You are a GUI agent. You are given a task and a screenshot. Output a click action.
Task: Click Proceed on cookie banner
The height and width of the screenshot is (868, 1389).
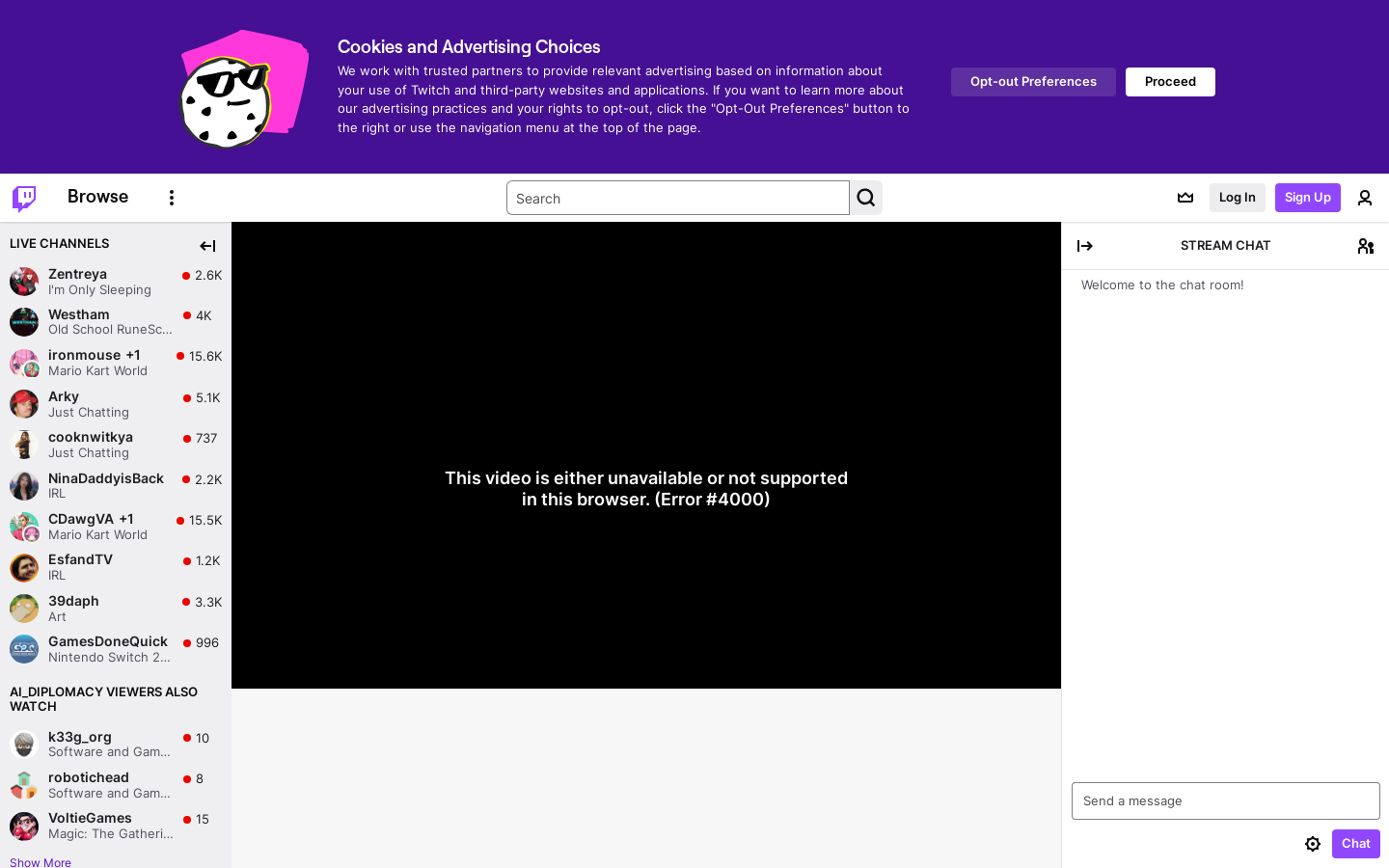coord(1170,82)
